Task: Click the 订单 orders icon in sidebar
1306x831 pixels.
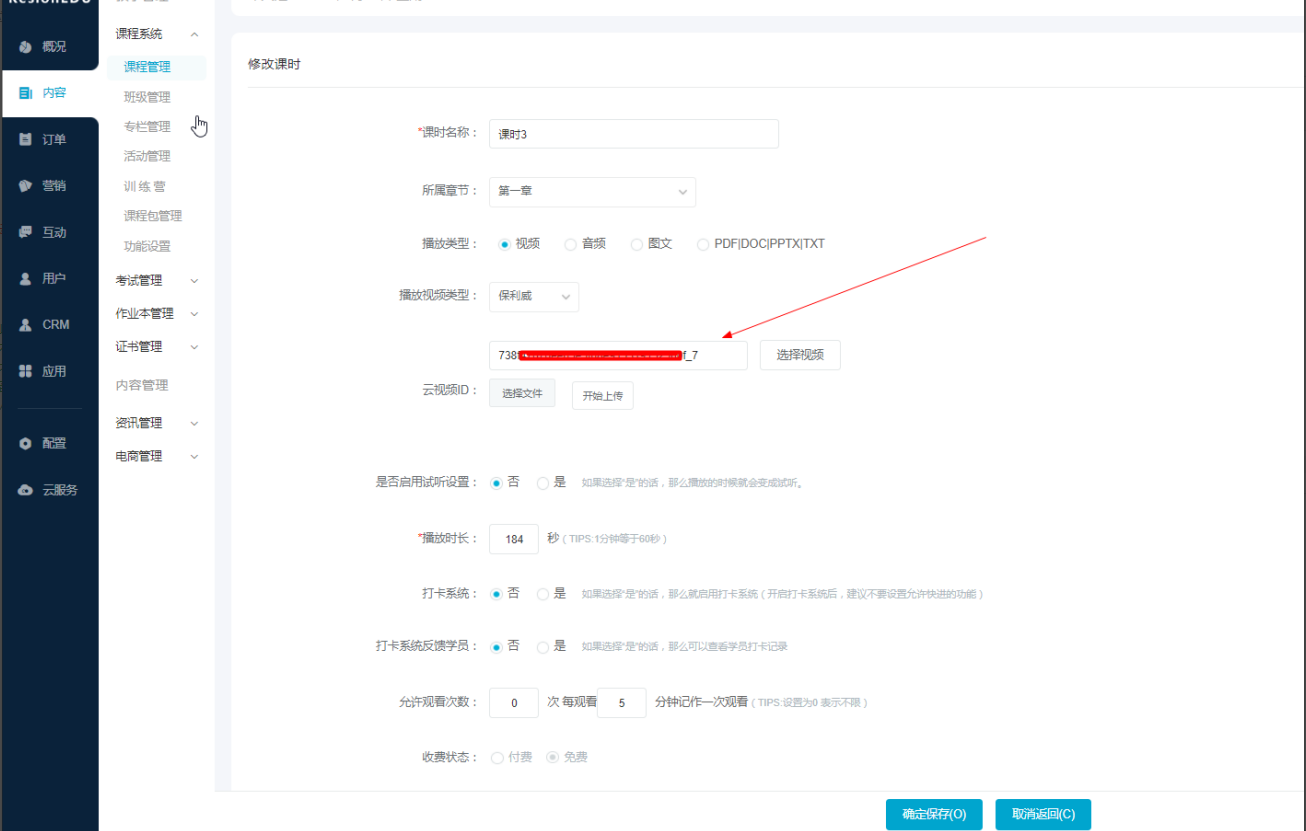Action: [x=26, y=140]
